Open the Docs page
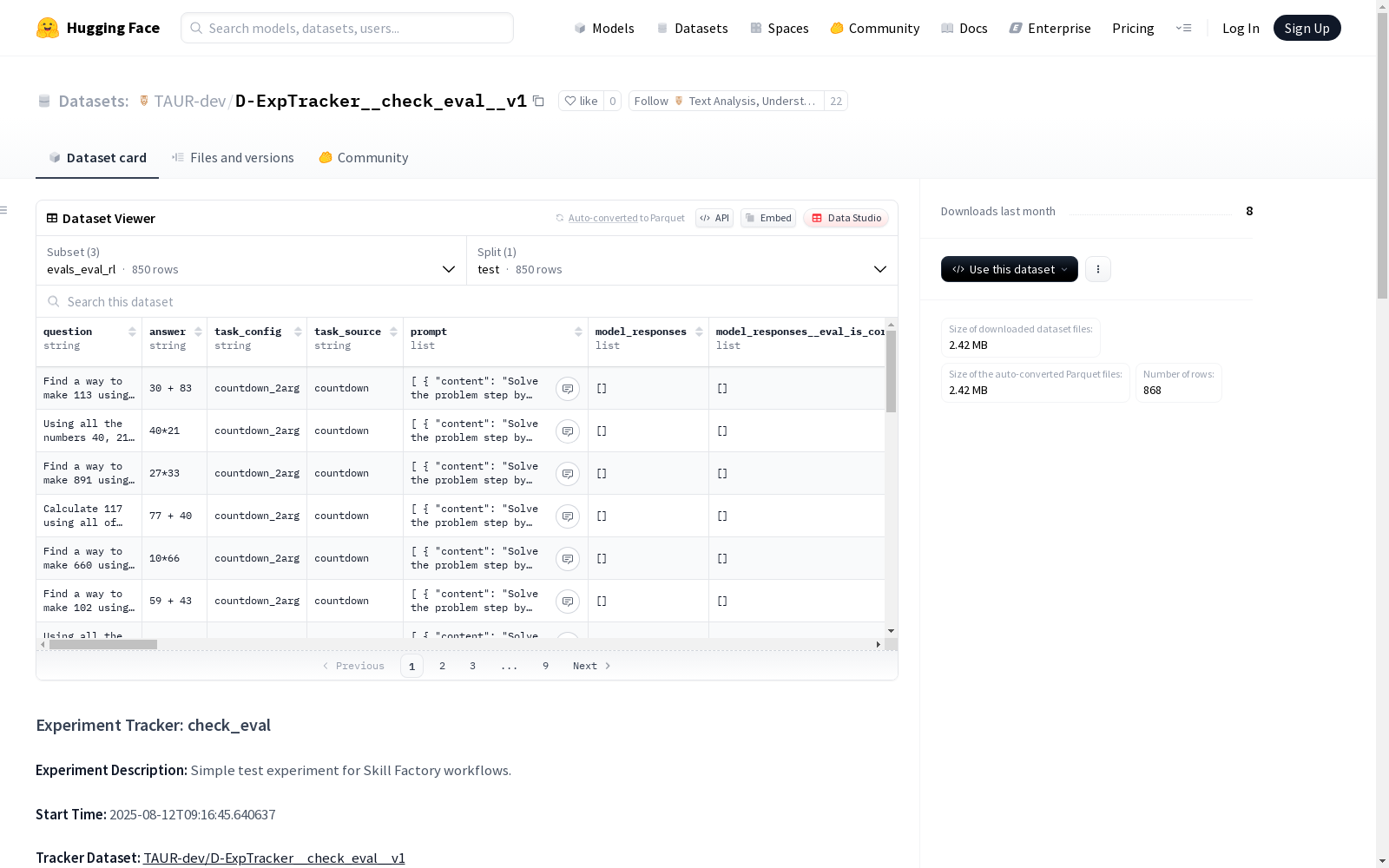 point(964,28)
